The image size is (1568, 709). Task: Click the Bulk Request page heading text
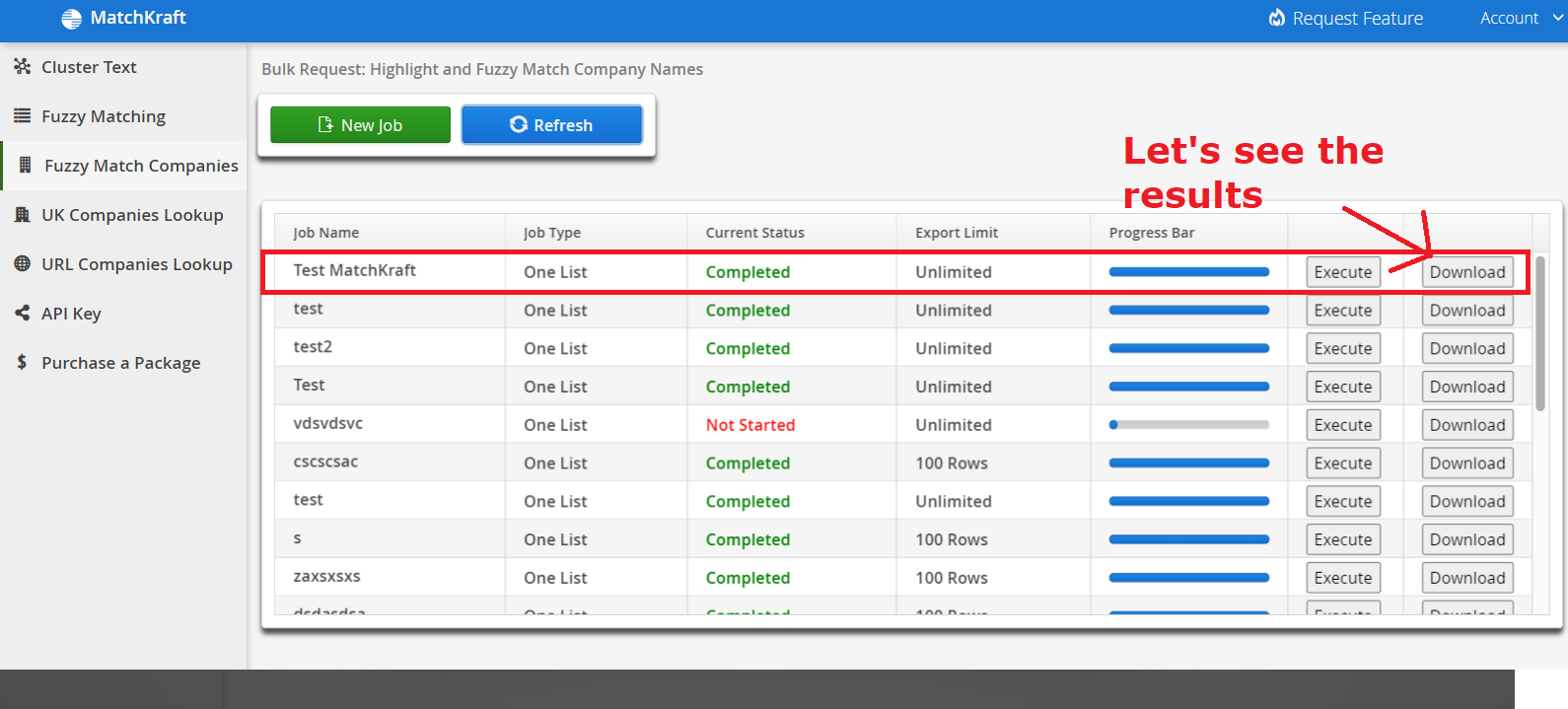point(482,69)
